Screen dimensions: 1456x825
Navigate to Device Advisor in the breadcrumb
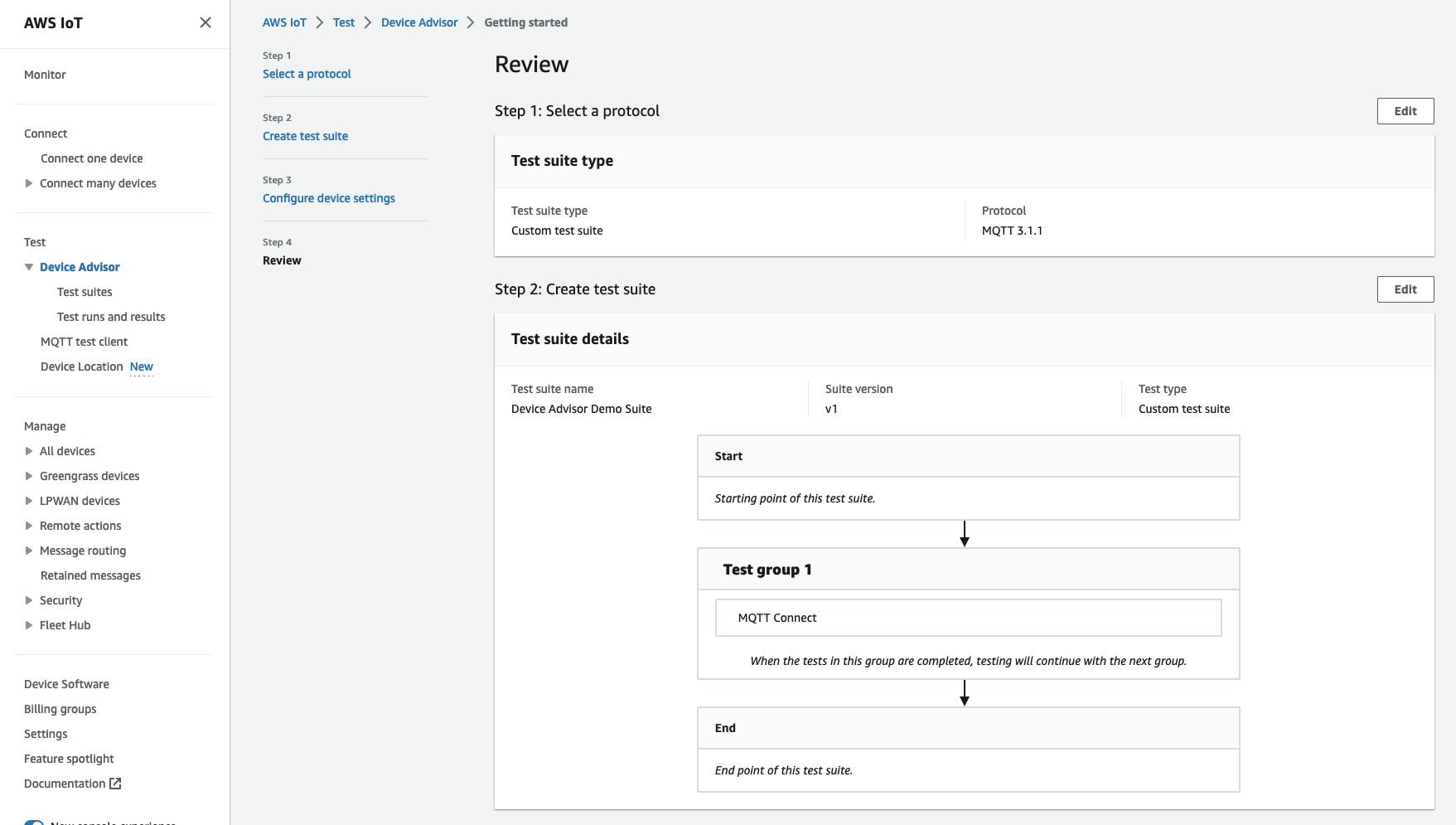tap(419, 22)
